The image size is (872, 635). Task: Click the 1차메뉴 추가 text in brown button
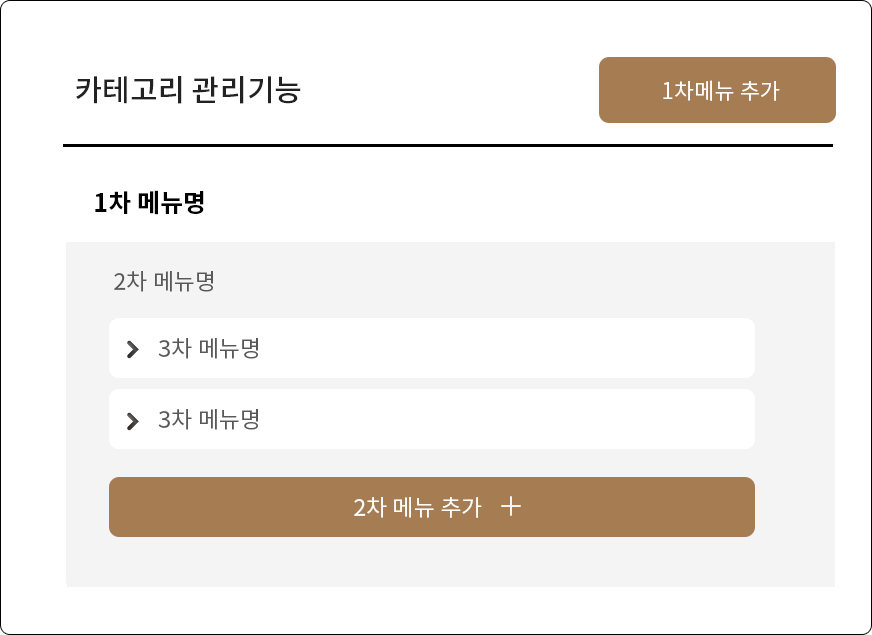click(x=720, y=91)
